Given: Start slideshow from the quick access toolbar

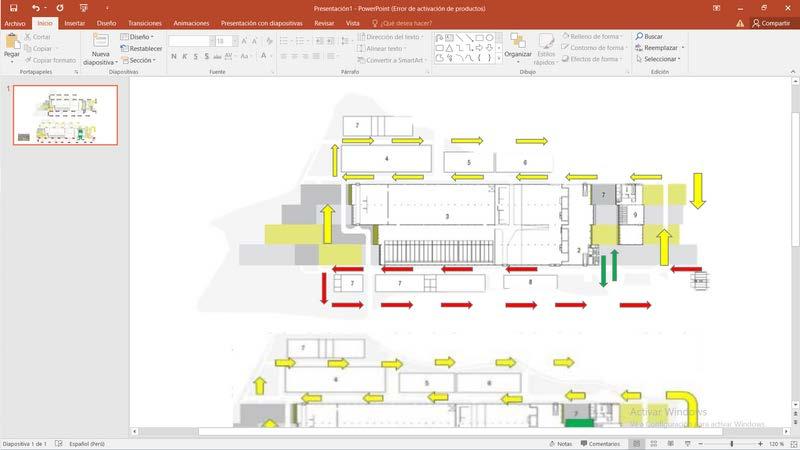Looking at the screenshot, I should click(84, 8).
